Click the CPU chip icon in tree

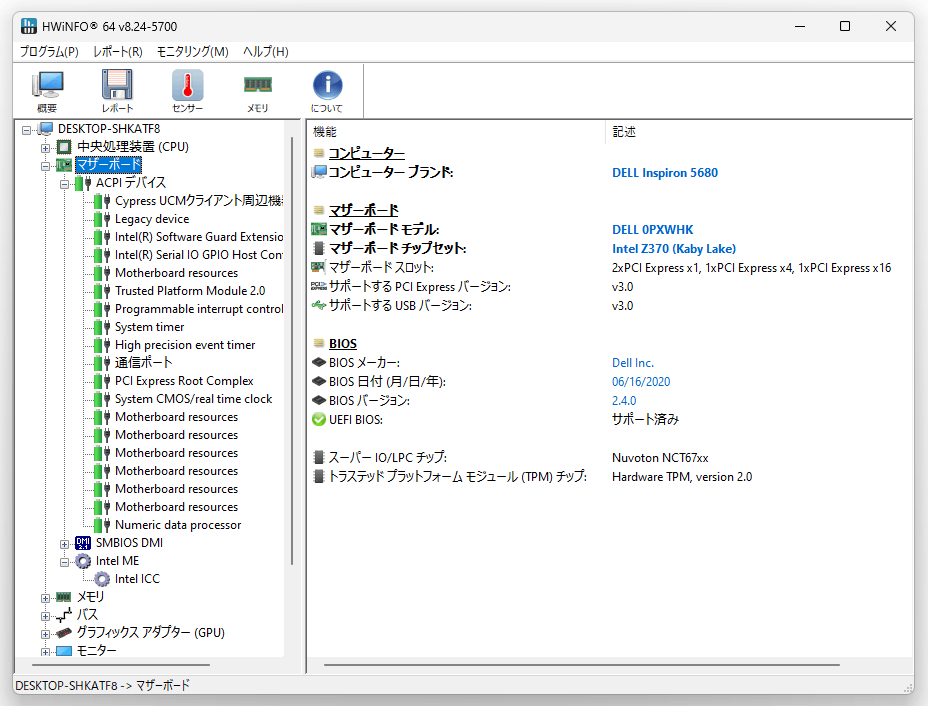(x=65, y=147)
